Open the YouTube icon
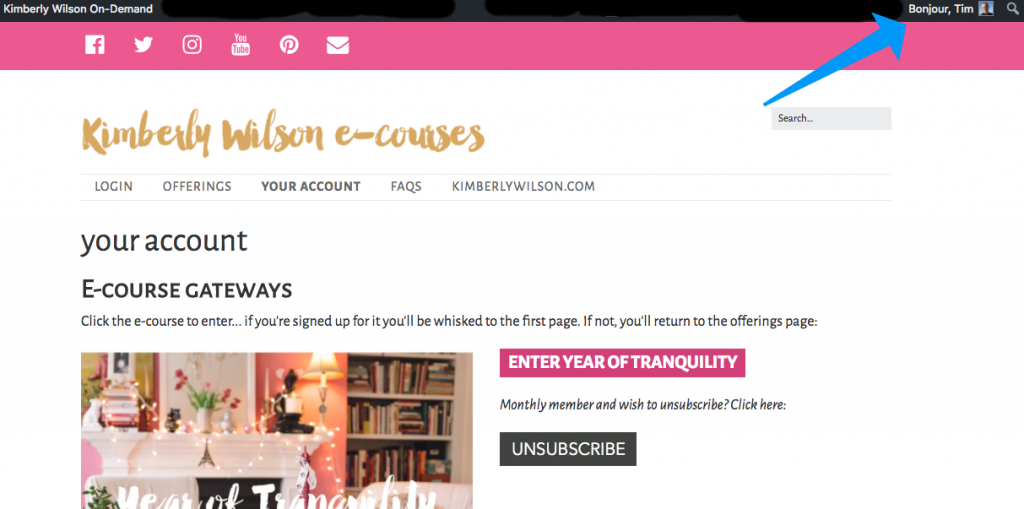Screen dimensions: 1024x509 coord(240,45)
